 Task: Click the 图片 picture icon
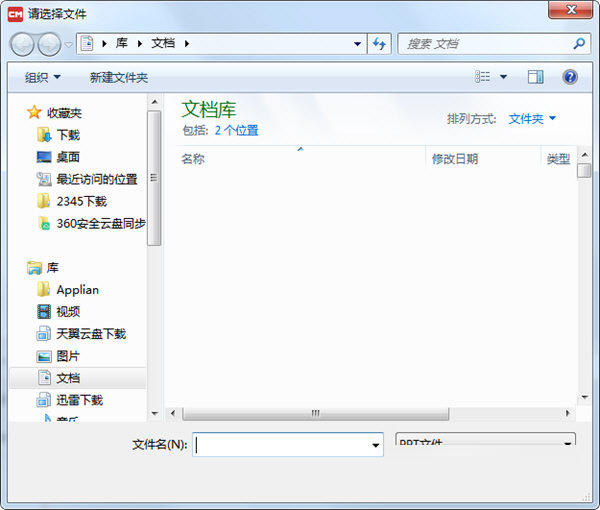pyautogui.click(x=44, y=357)
